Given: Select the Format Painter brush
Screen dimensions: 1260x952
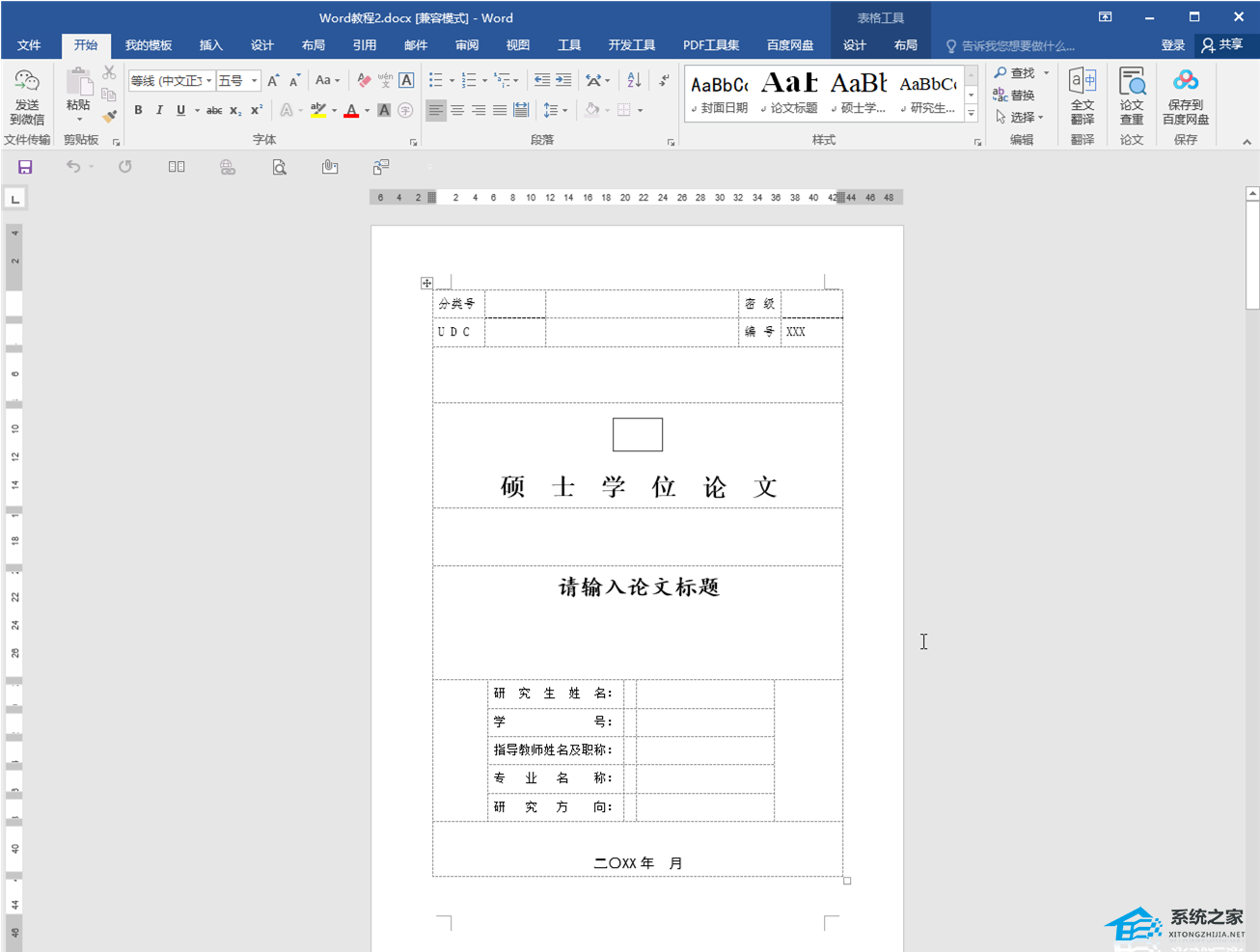Looking at the screenshot, I should click(x=109, y=116).
